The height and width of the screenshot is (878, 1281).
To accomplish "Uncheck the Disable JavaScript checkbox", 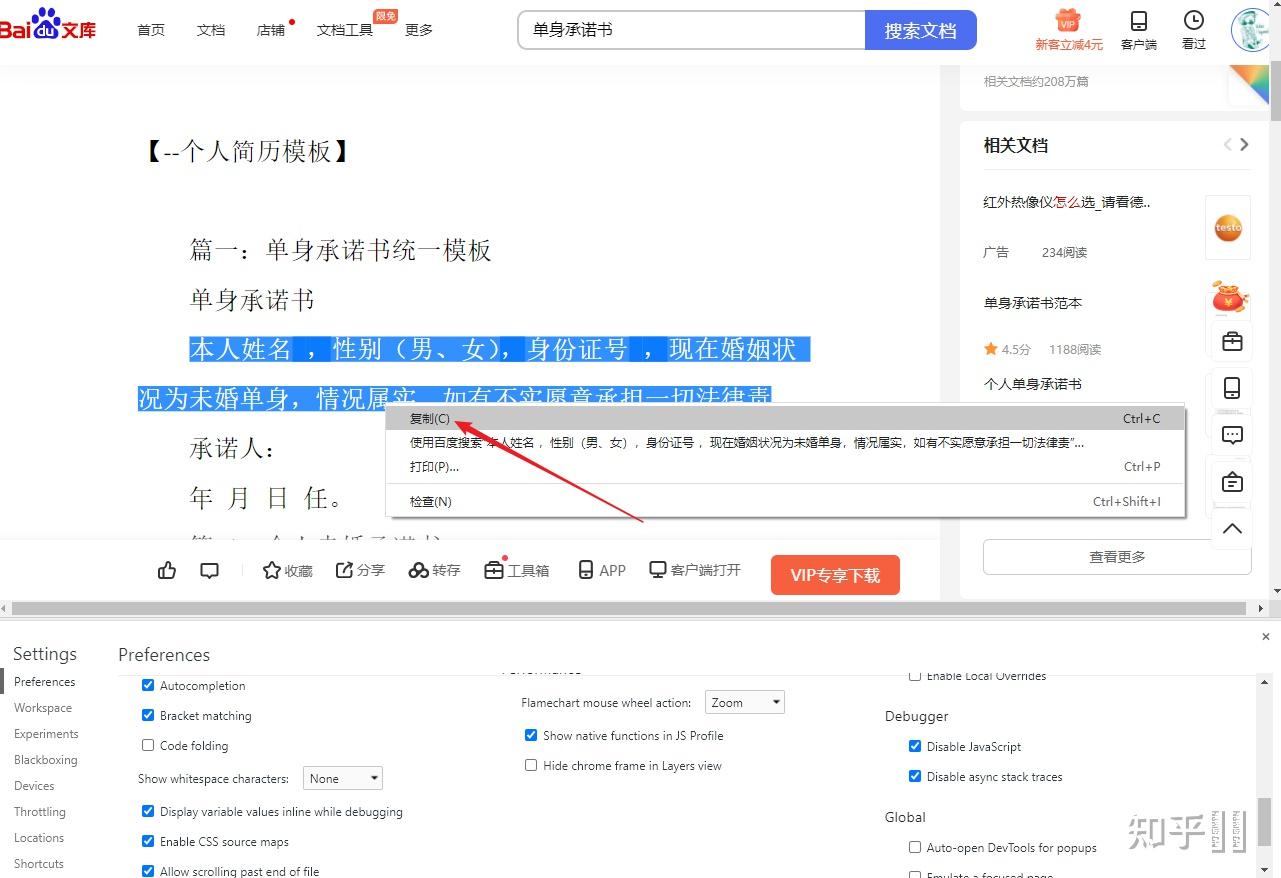I will [915, 746].
